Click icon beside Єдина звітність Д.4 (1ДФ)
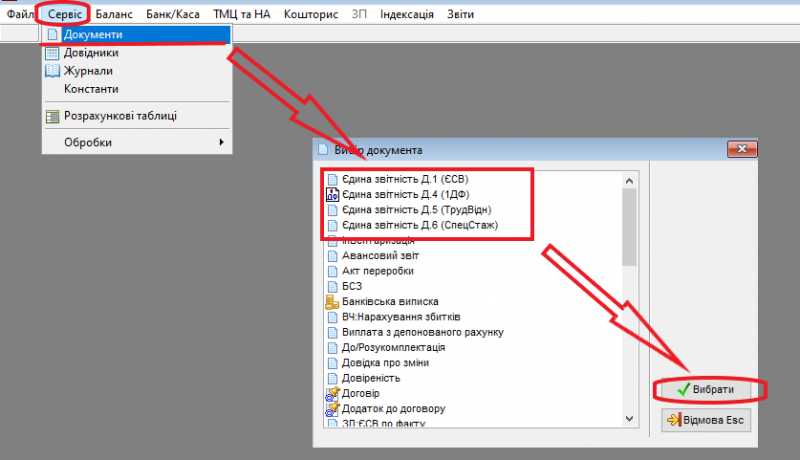The height and width of the screenshot is (460, 800). 333,195
